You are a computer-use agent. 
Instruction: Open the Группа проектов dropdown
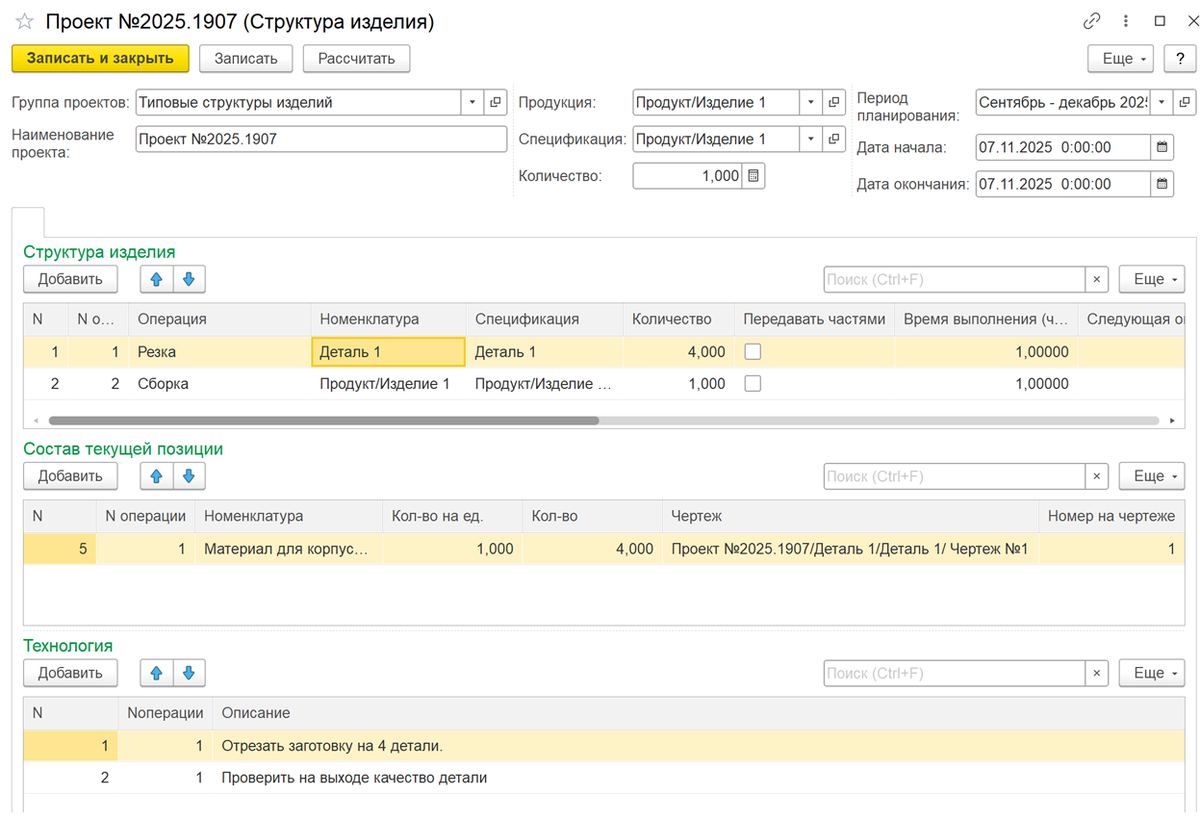[x=470, y=102]
